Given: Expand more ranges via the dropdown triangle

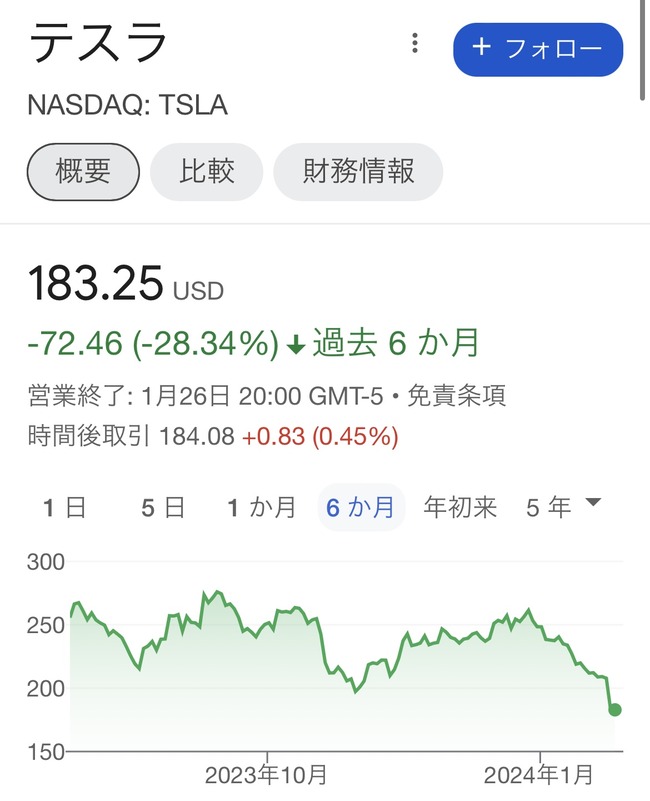Looking at the screenshot, I should coord(593,502).
